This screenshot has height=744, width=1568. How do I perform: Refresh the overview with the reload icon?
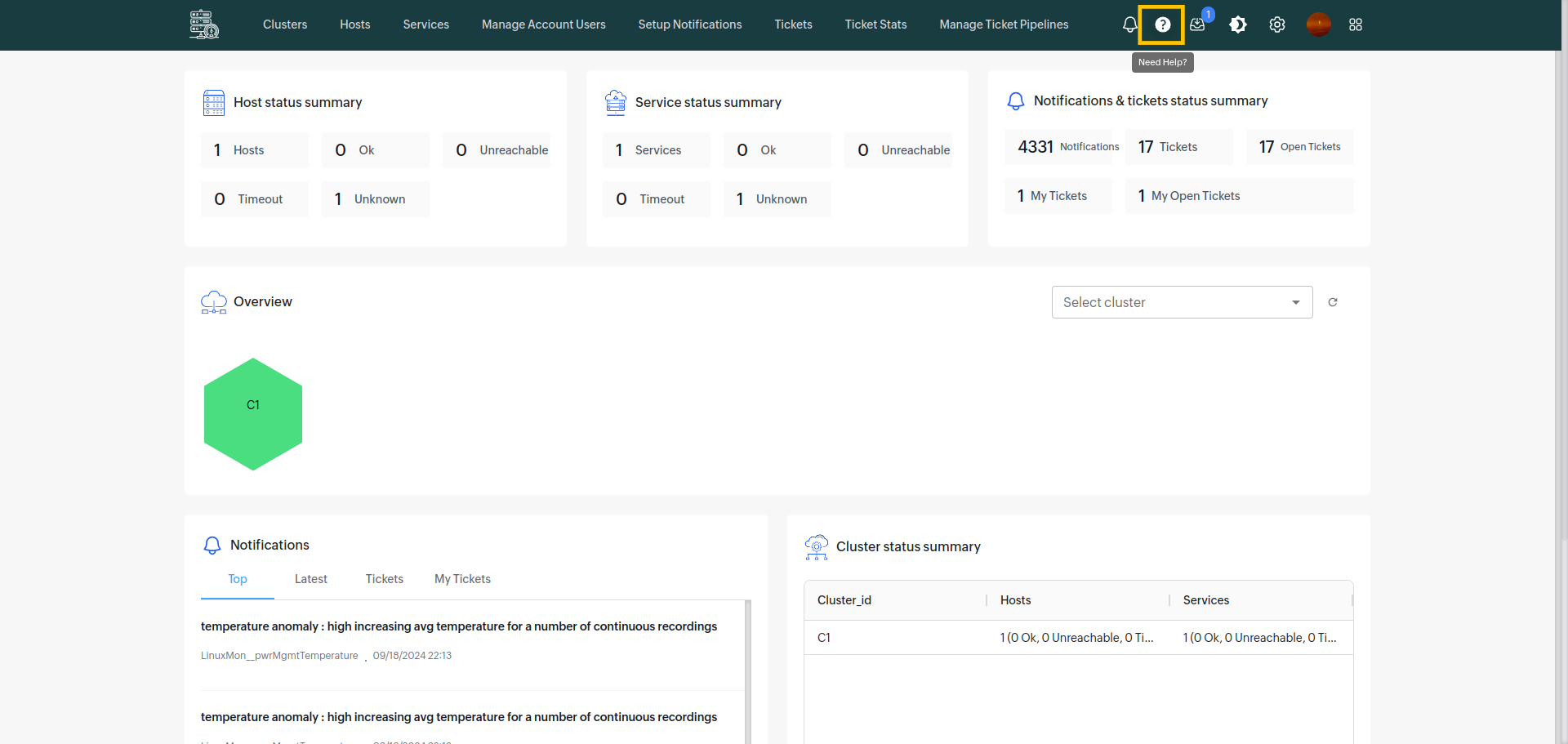1333,302
